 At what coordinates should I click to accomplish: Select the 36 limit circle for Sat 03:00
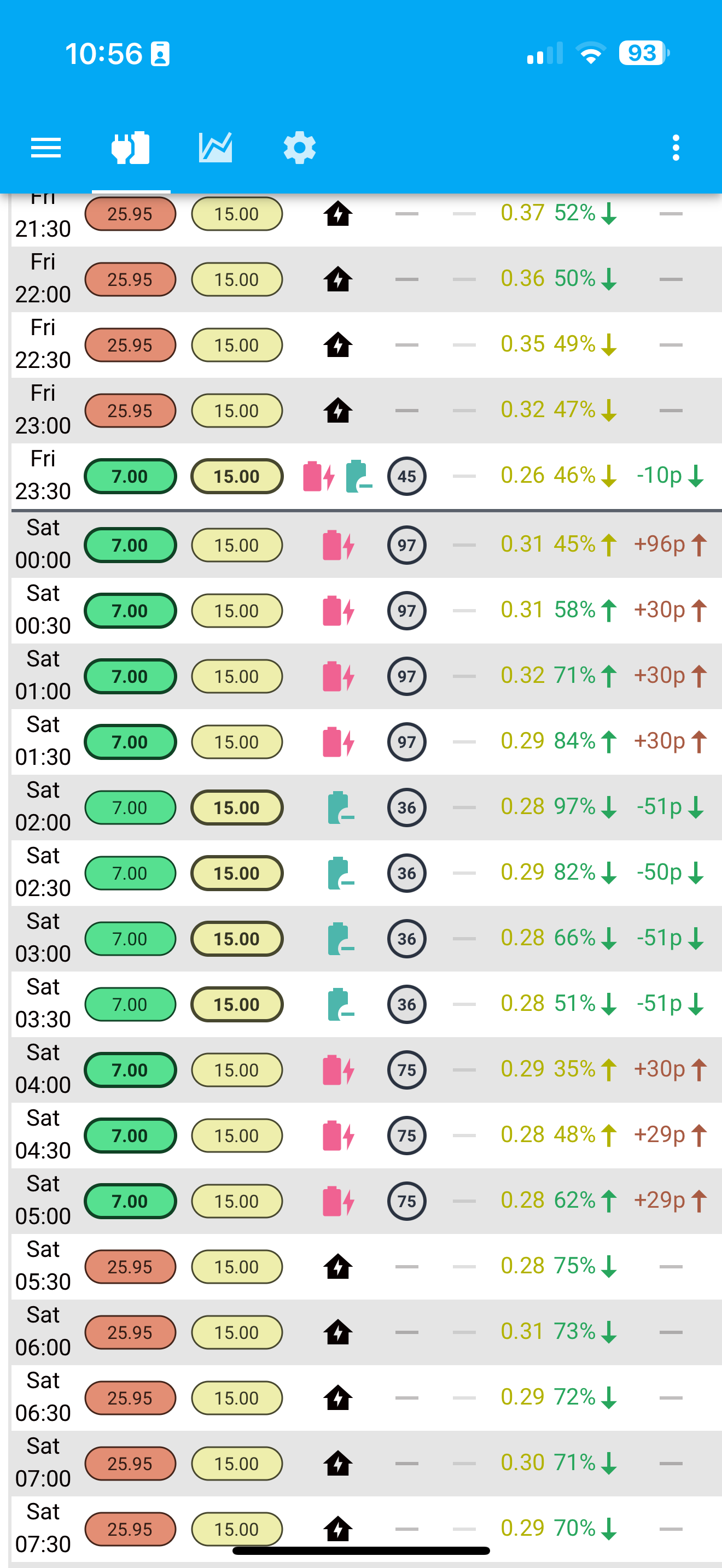point(406,939)
